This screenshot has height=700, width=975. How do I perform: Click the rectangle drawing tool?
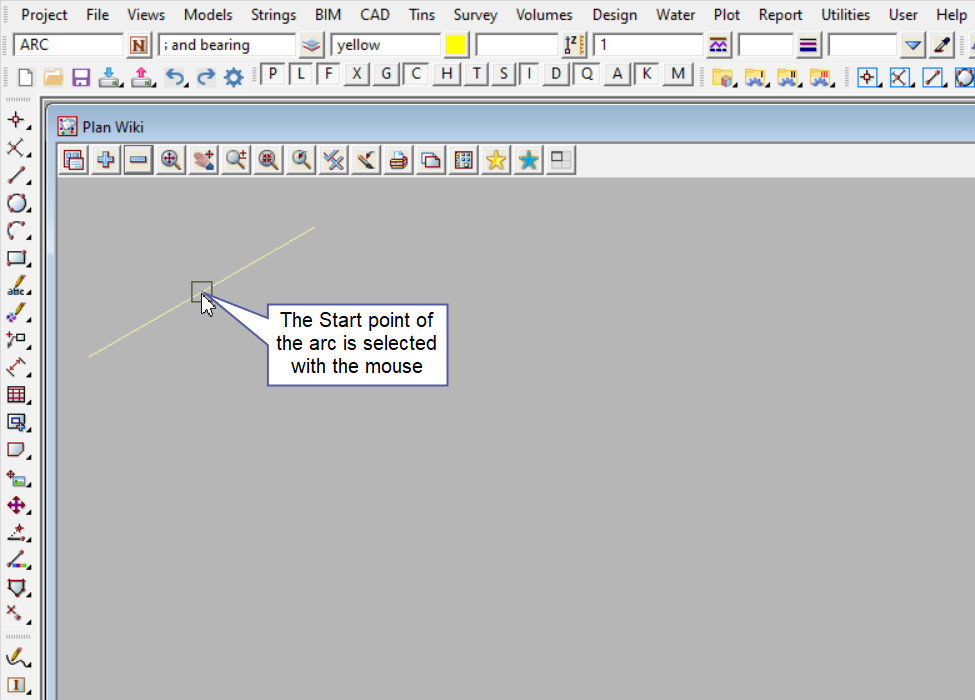(16, 258)
